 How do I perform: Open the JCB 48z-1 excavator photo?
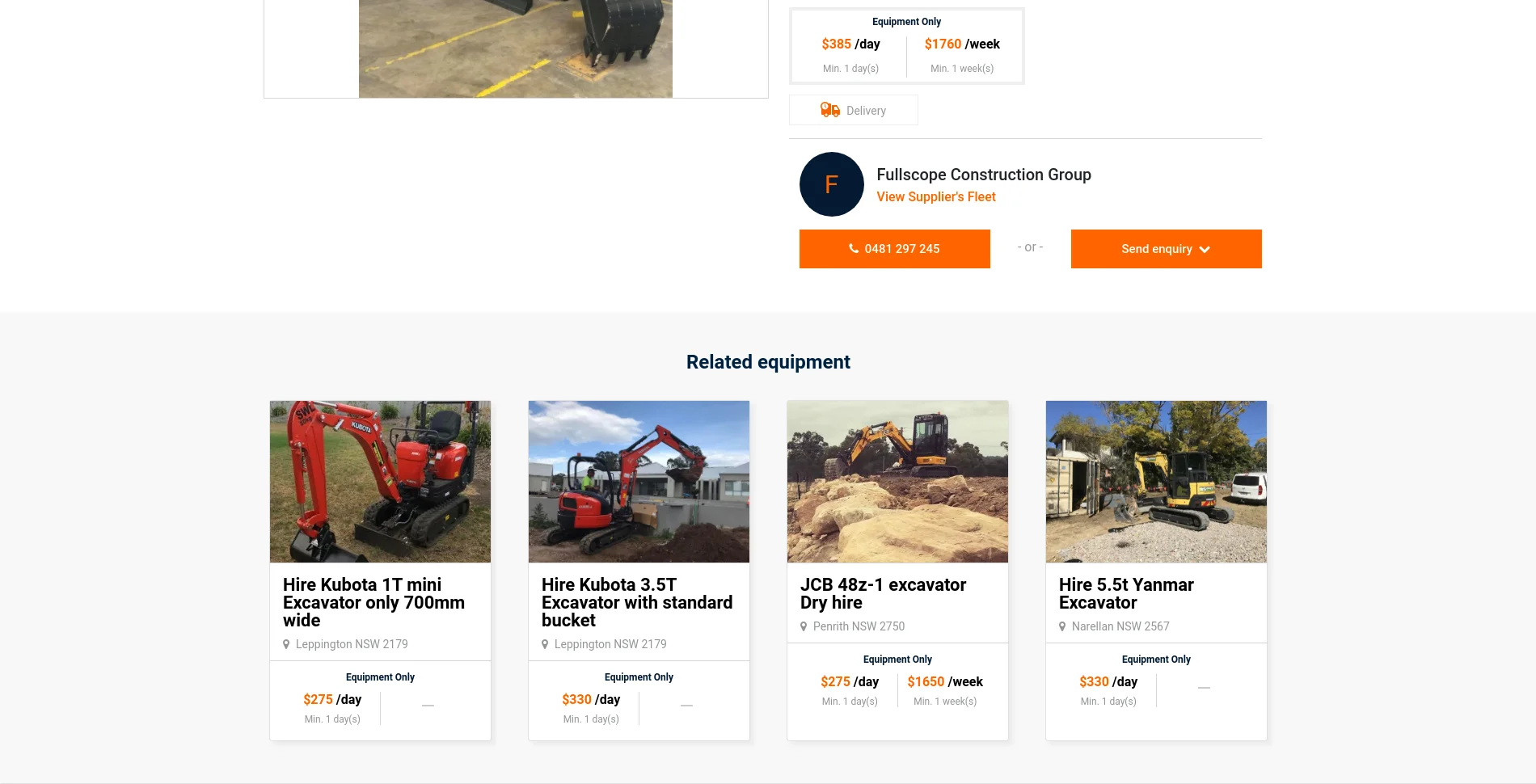pyautogui.click(x=897, y=482)
